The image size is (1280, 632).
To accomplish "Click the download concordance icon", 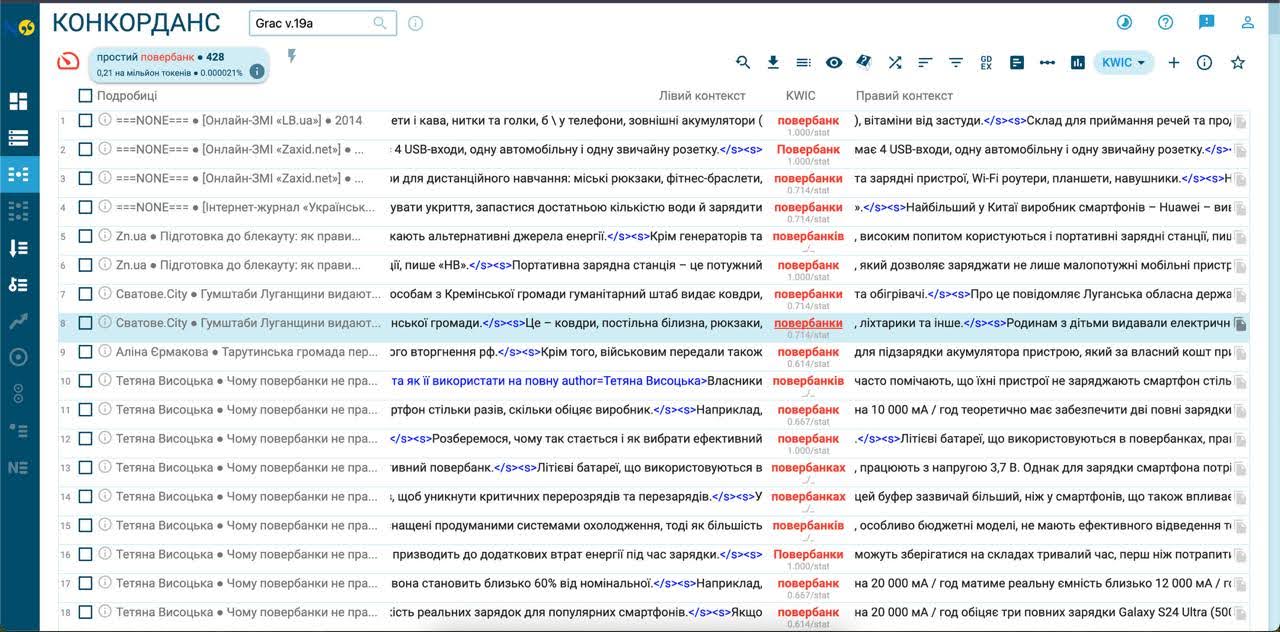I will click(773, 62).
